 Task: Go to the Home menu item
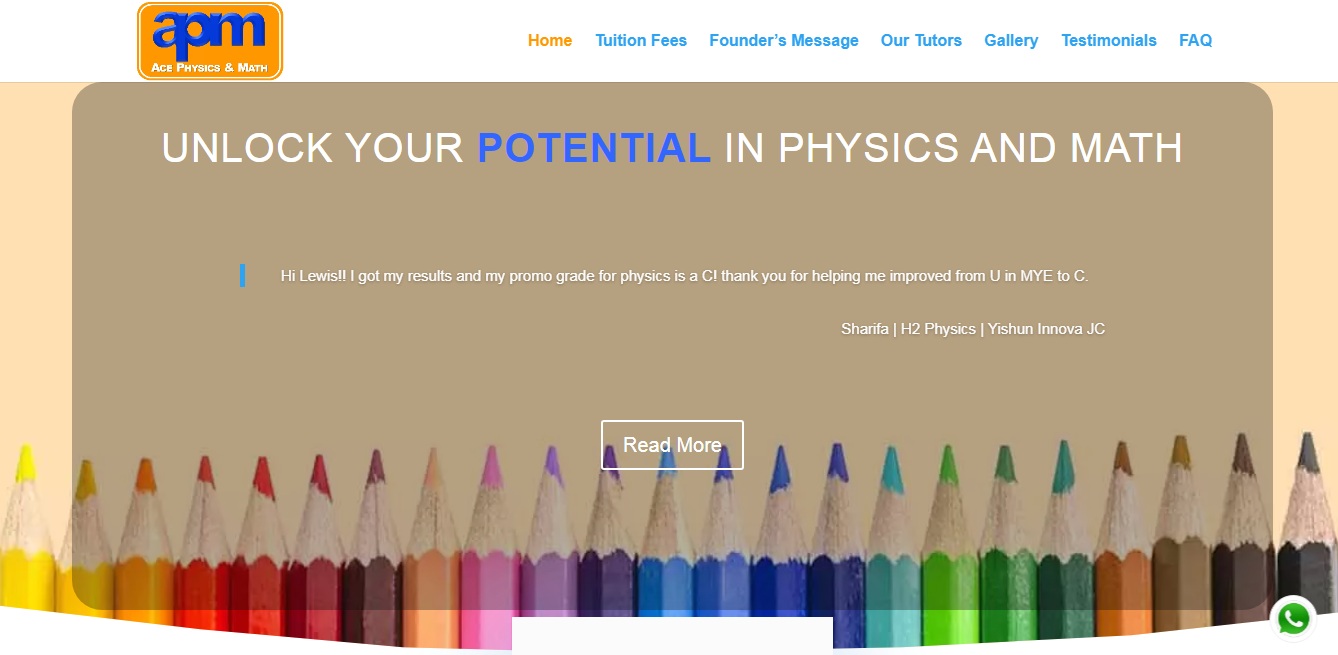(550, 41)
